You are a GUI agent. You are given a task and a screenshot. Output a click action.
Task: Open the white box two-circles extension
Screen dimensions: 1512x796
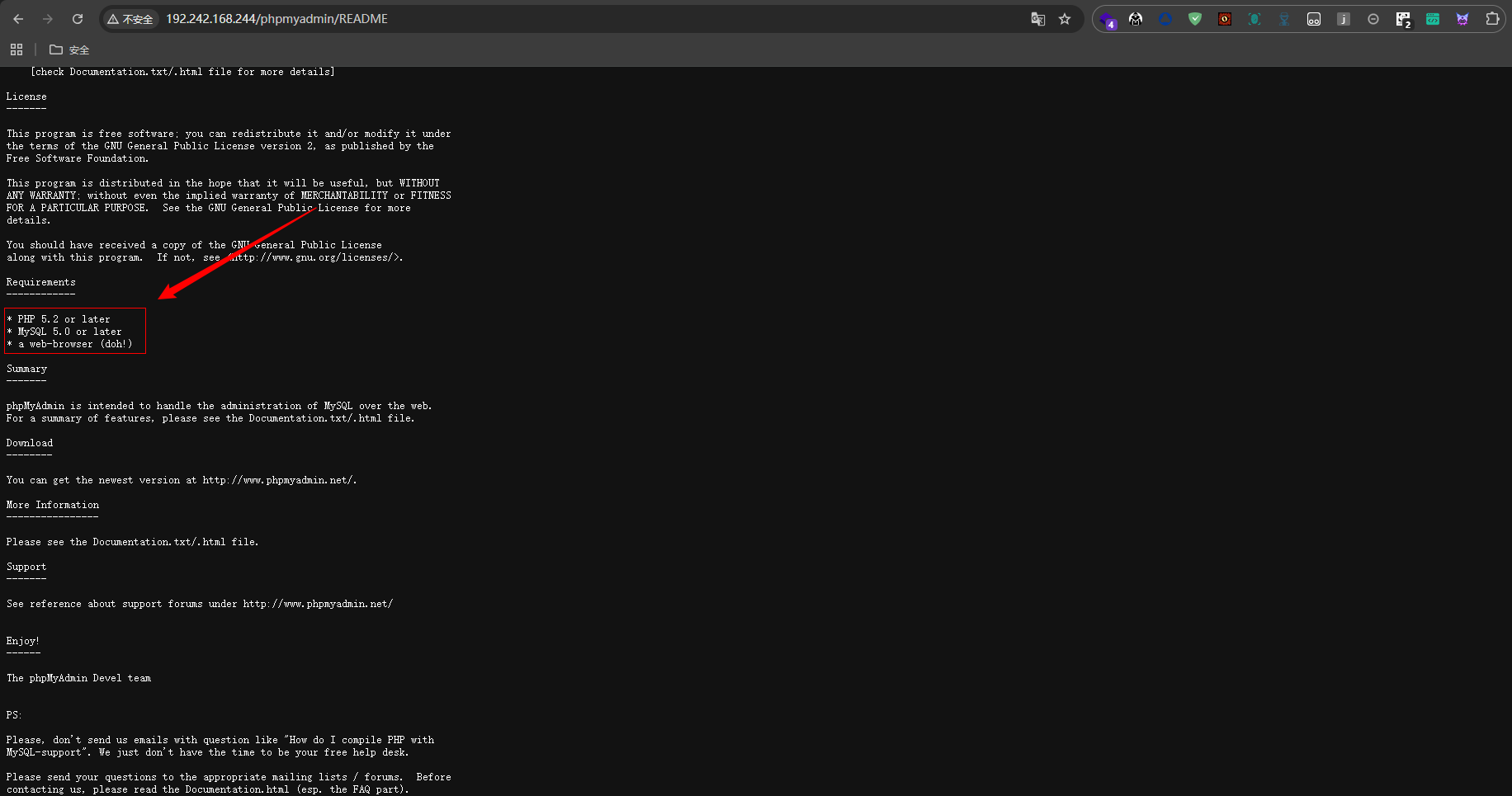1314,19
